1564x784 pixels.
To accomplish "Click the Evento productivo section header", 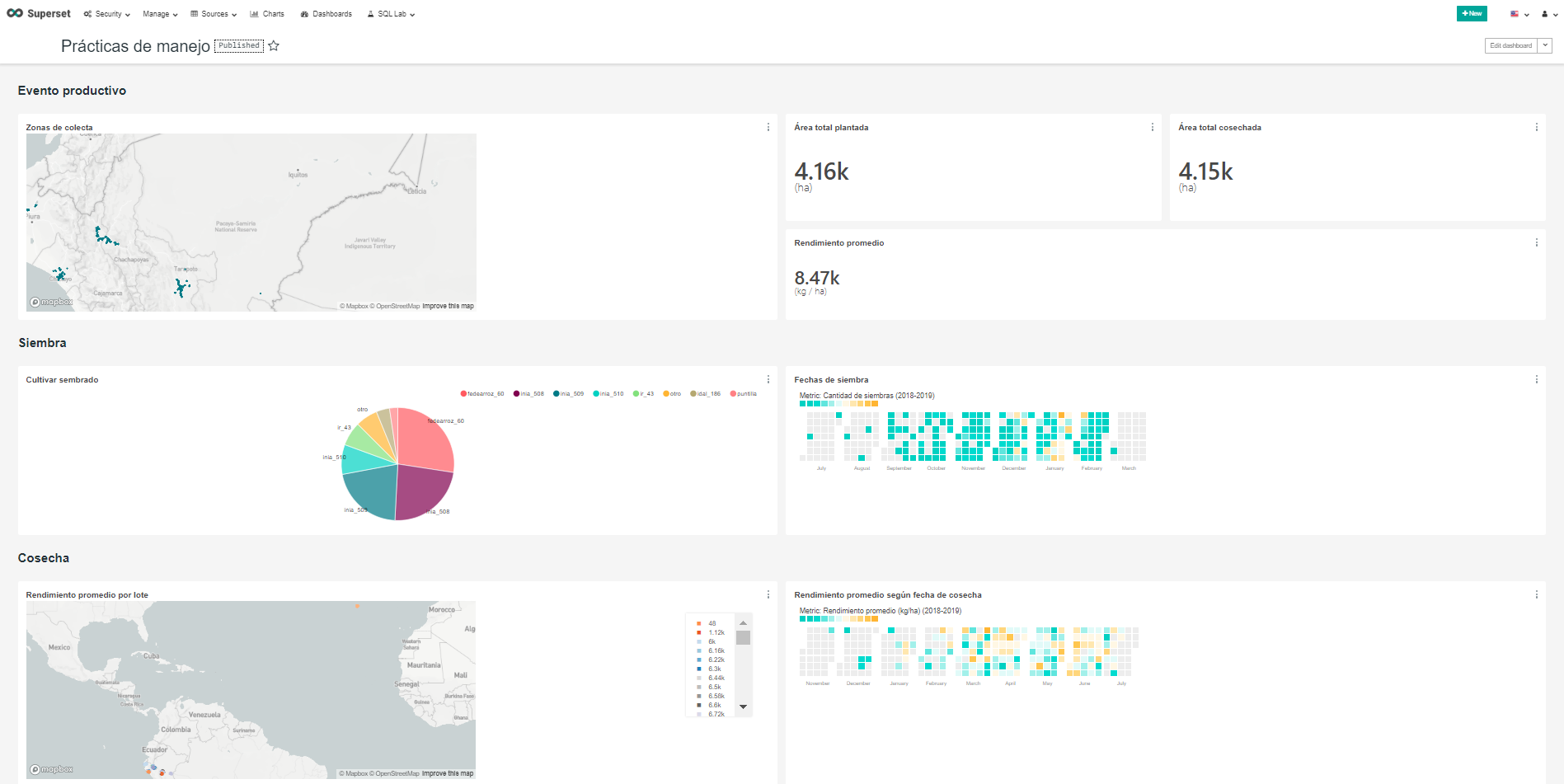I will [x=72, y=91].
